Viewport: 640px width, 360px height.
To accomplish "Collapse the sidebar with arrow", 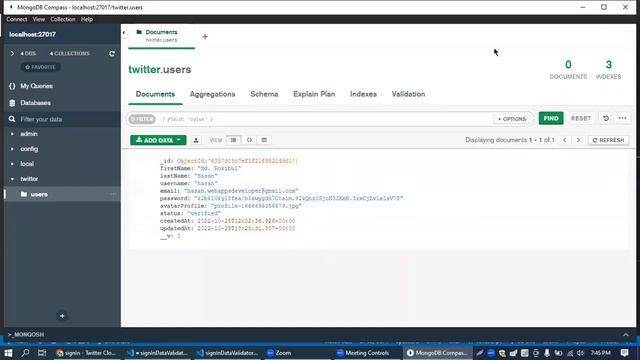I will click(124, 33).
